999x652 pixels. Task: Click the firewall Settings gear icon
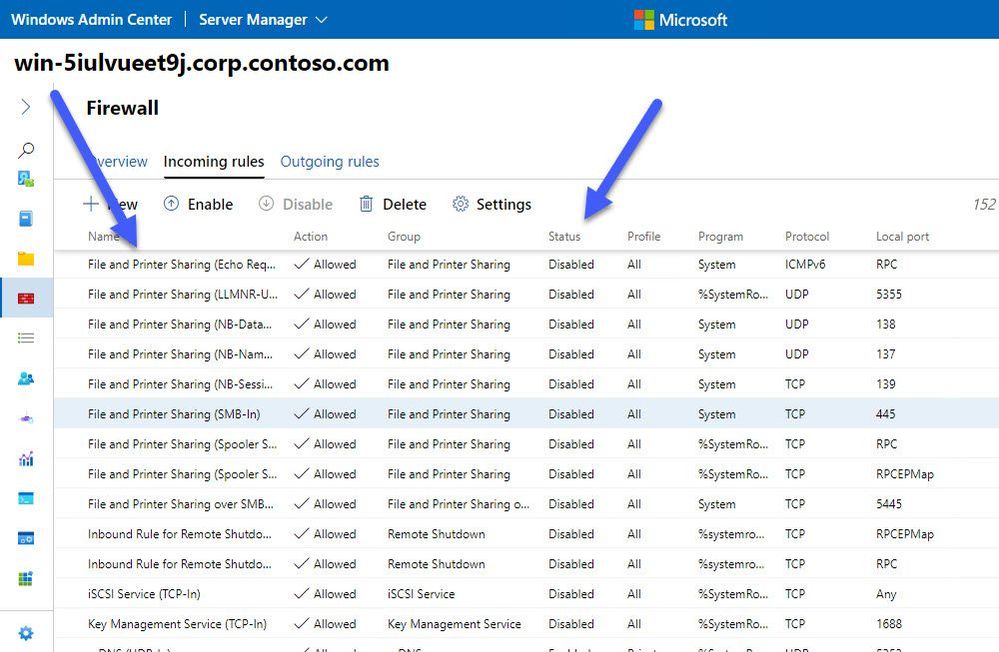pyautogui.click(x=460, y=204)
